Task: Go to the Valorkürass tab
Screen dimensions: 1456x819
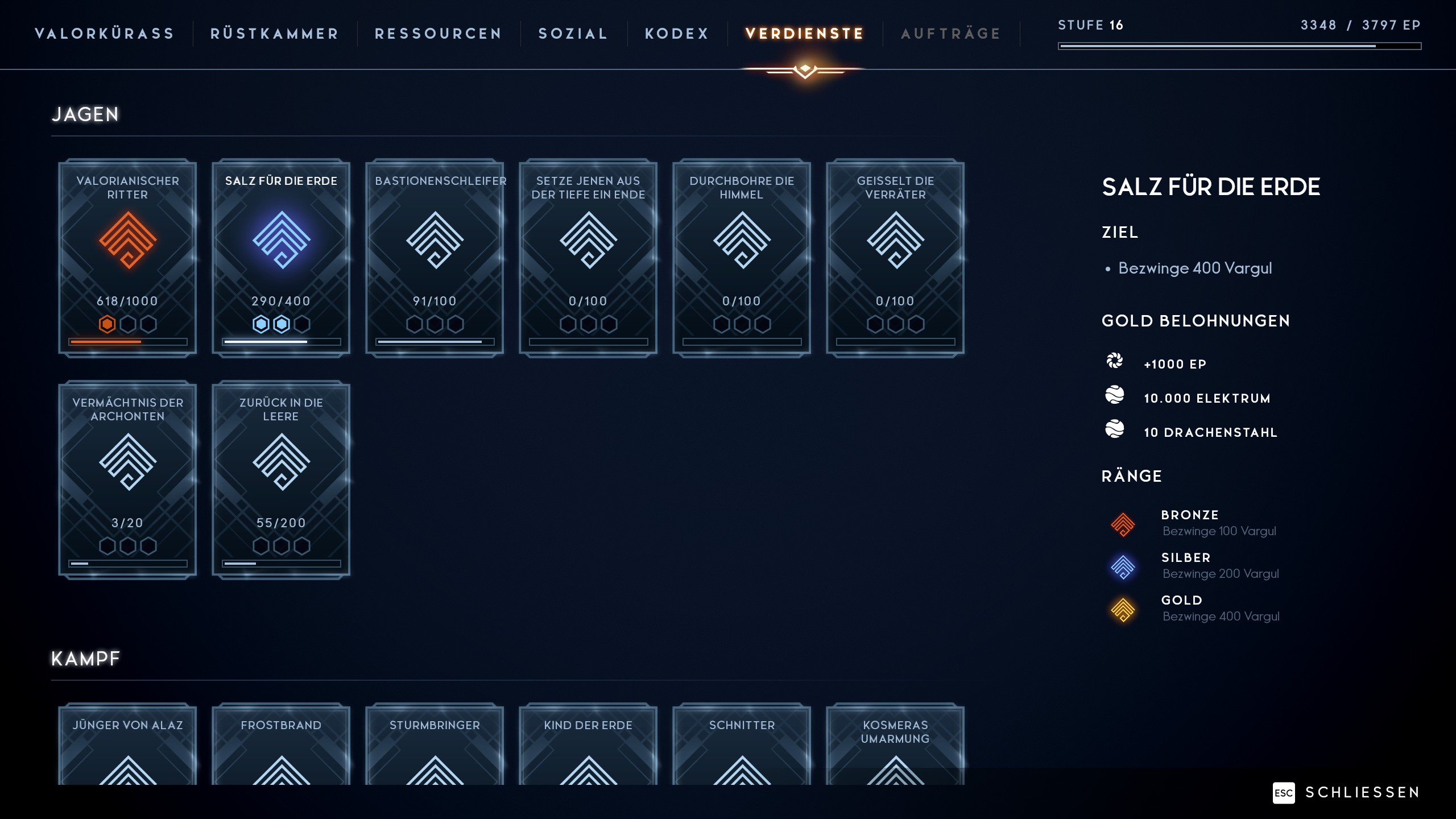Action: coord(105,34)
